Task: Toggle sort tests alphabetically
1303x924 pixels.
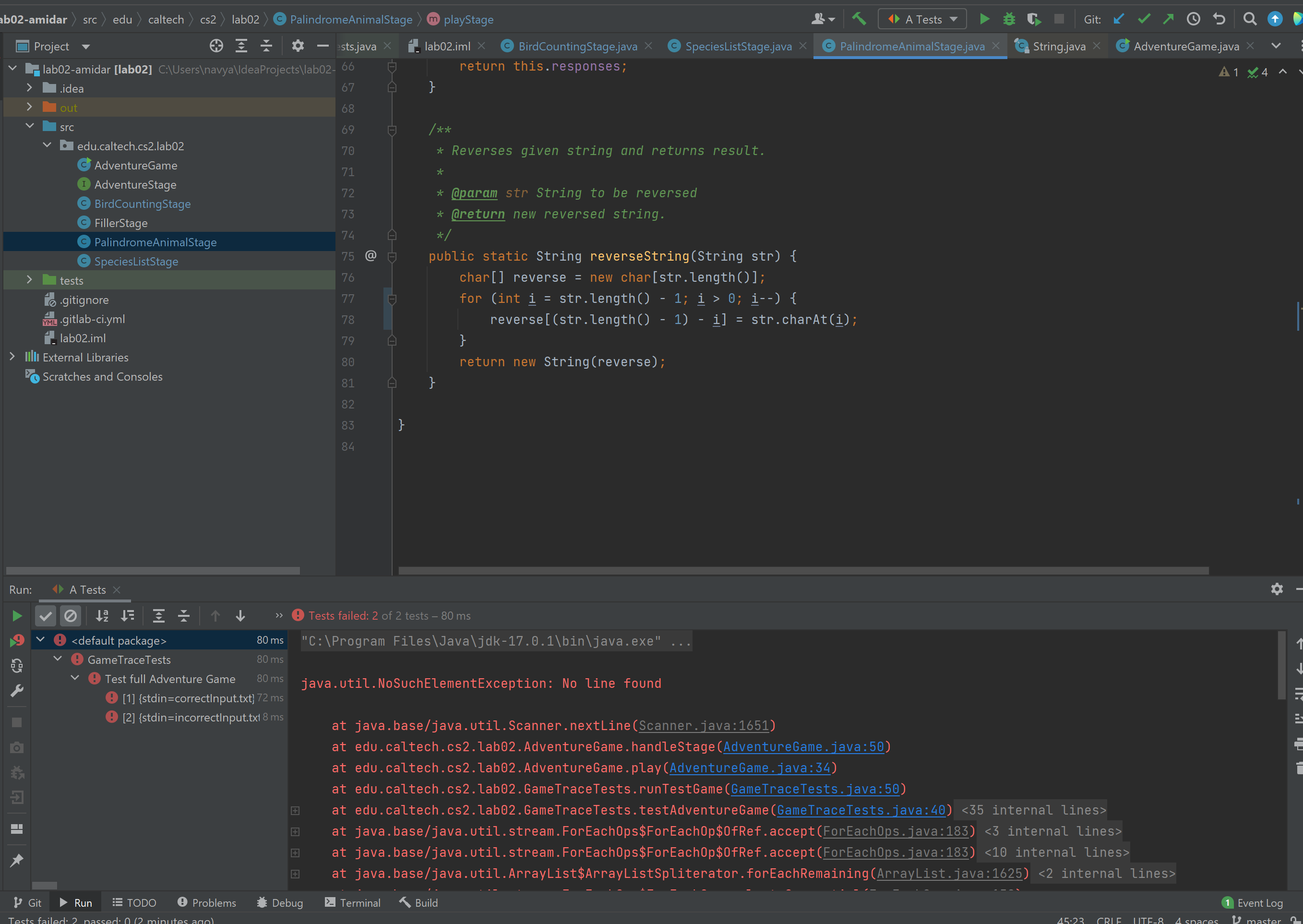Action: (x=102, y=616)
